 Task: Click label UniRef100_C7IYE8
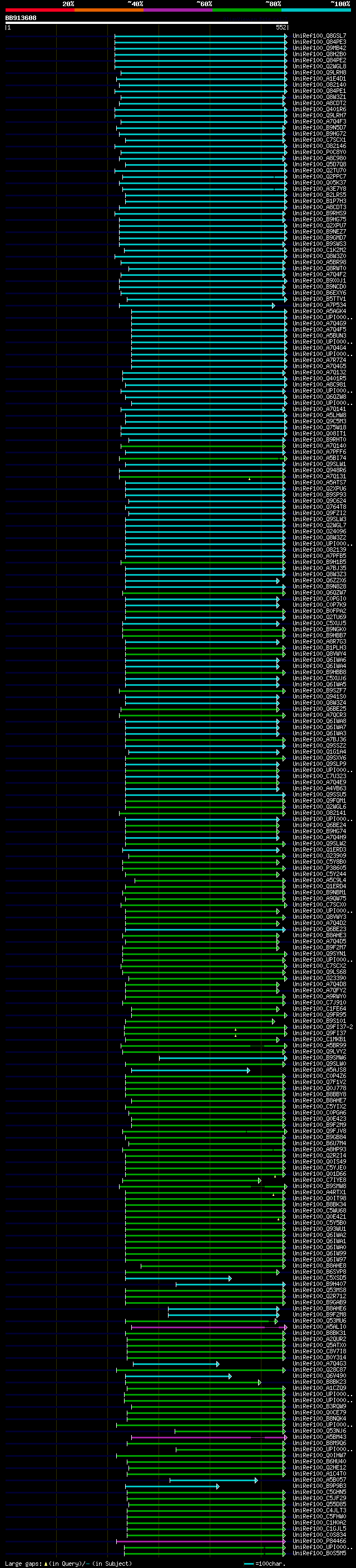click(x=319, y=1180)
